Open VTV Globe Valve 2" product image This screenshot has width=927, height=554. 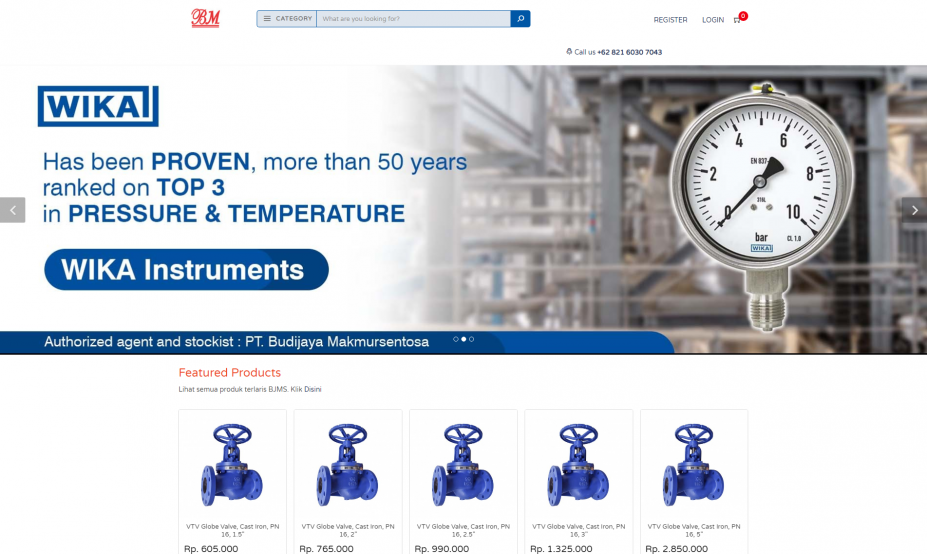click(348, 465)
